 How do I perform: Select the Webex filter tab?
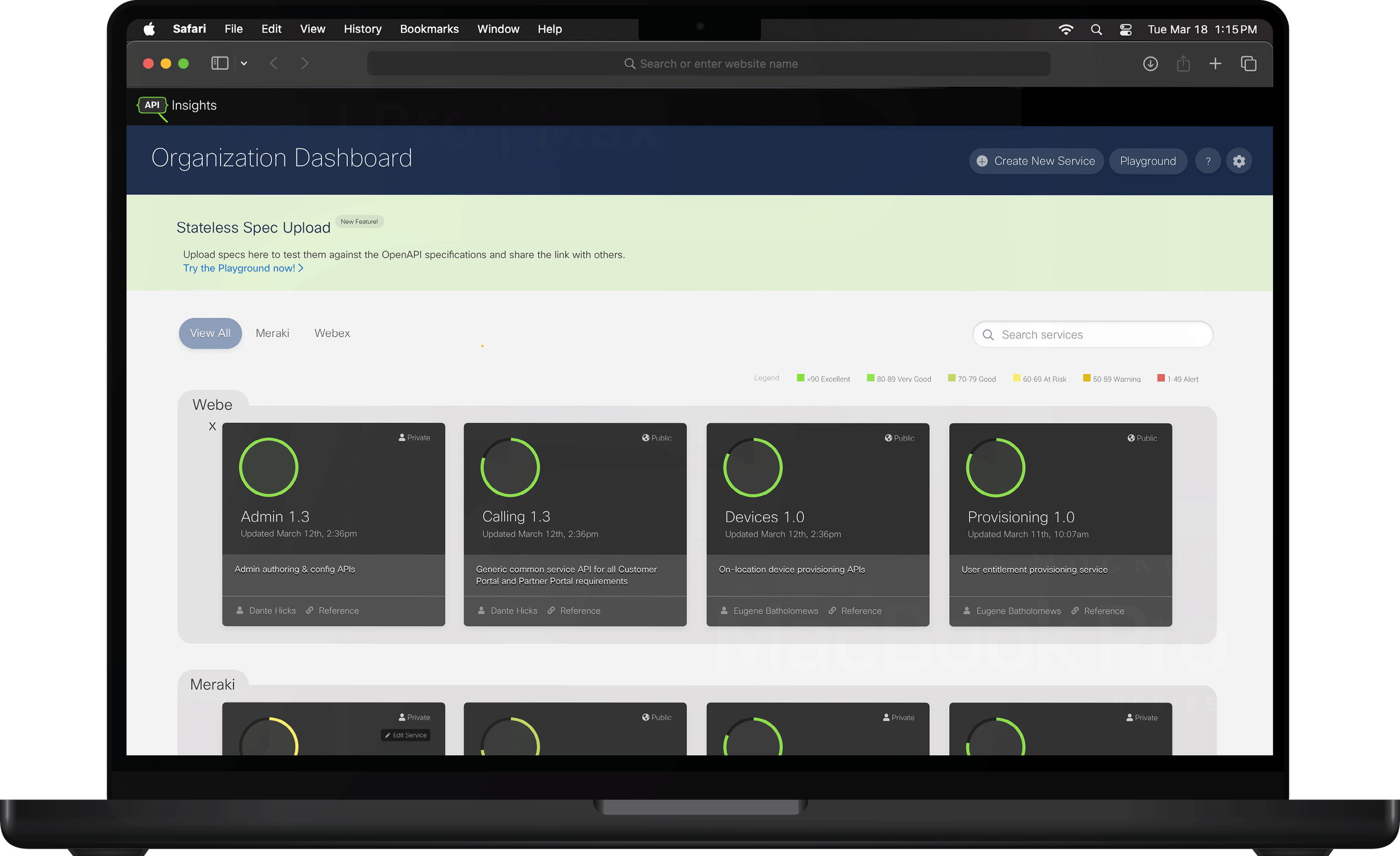[332, 333]
